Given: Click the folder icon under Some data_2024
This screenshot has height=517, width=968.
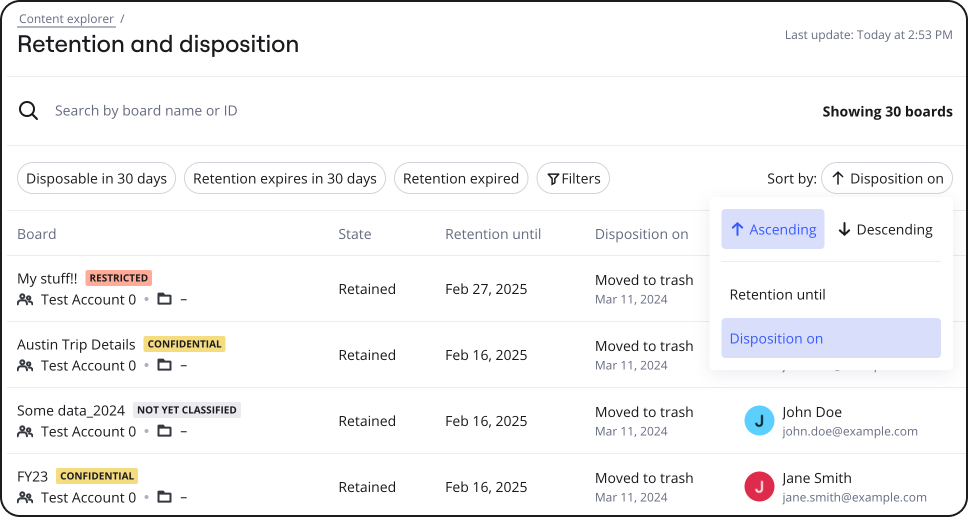Looking at the screenshot, I should pyautogui.click(x=165, y=431).
